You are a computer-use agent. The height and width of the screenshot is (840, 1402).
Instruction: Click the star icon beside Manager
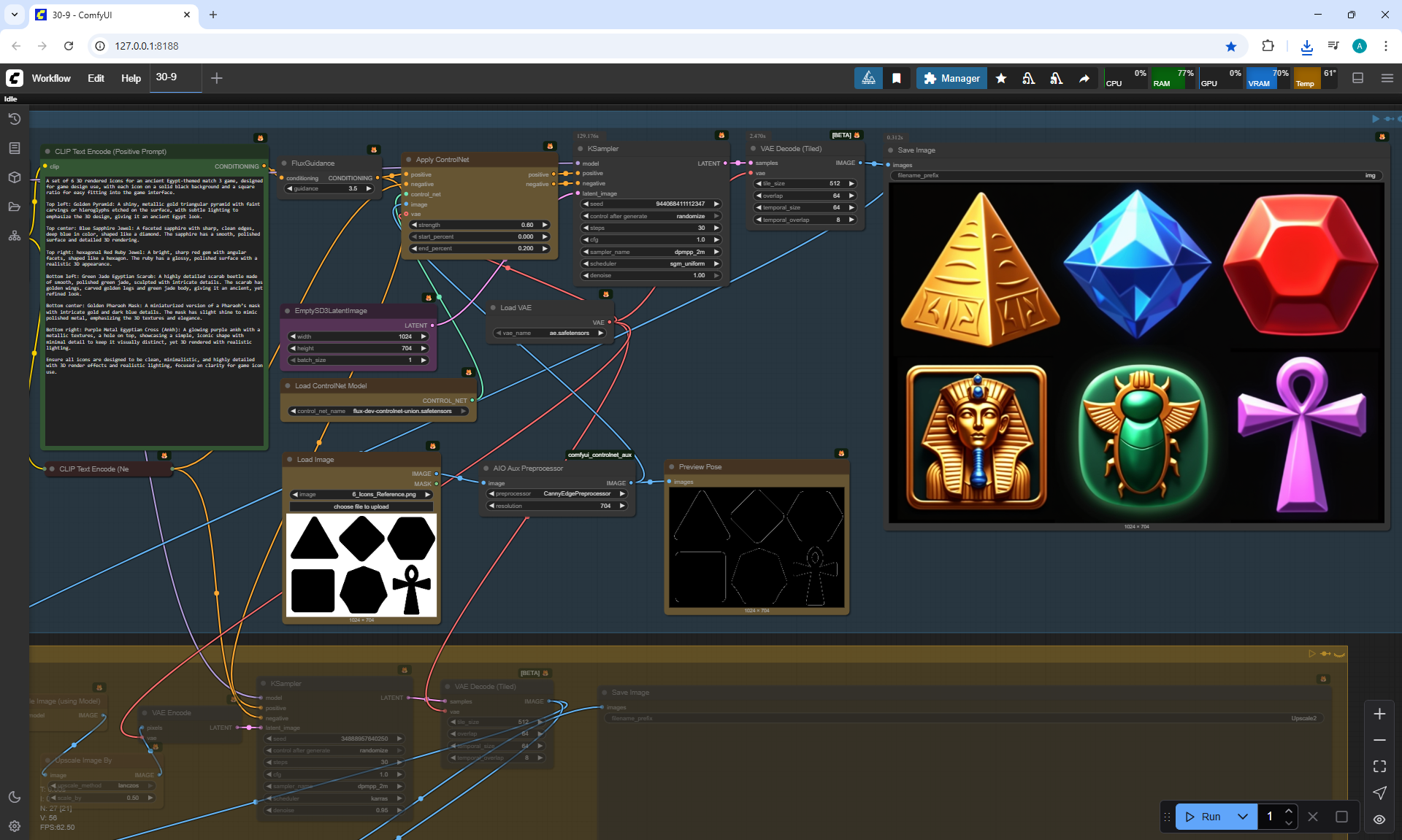point(1001,78)
